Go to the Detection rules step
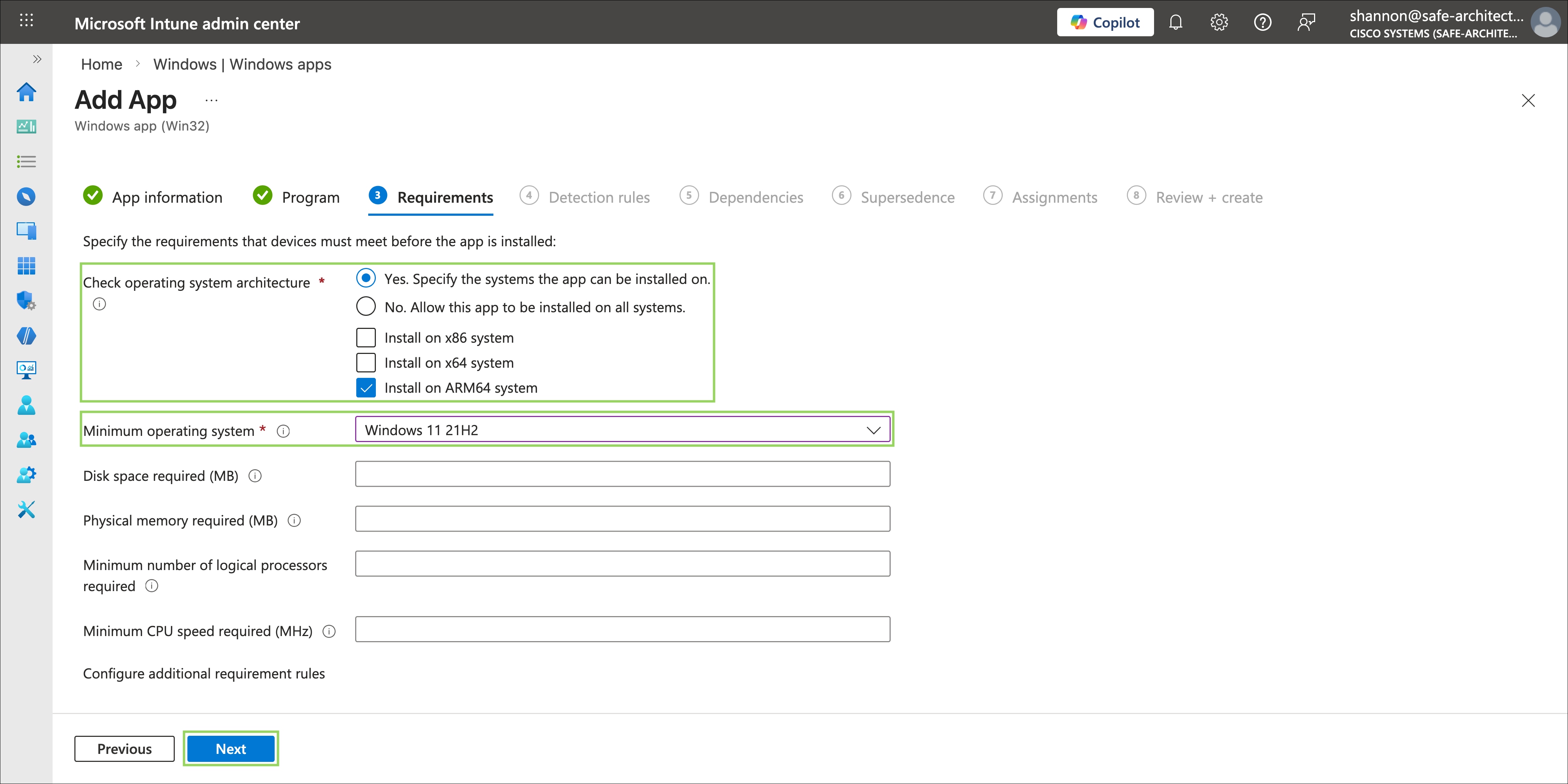Screen dimensions: 1568x784 584,197
